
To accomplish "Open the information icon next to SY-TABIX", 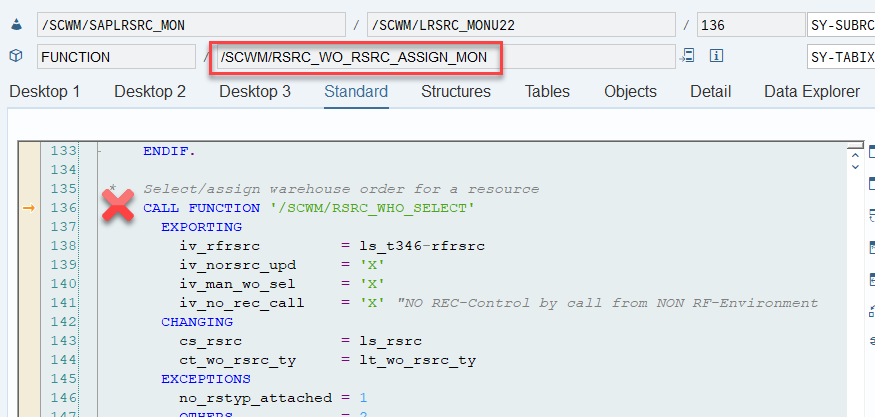I will pyautogui.click(x=716, y=56).
